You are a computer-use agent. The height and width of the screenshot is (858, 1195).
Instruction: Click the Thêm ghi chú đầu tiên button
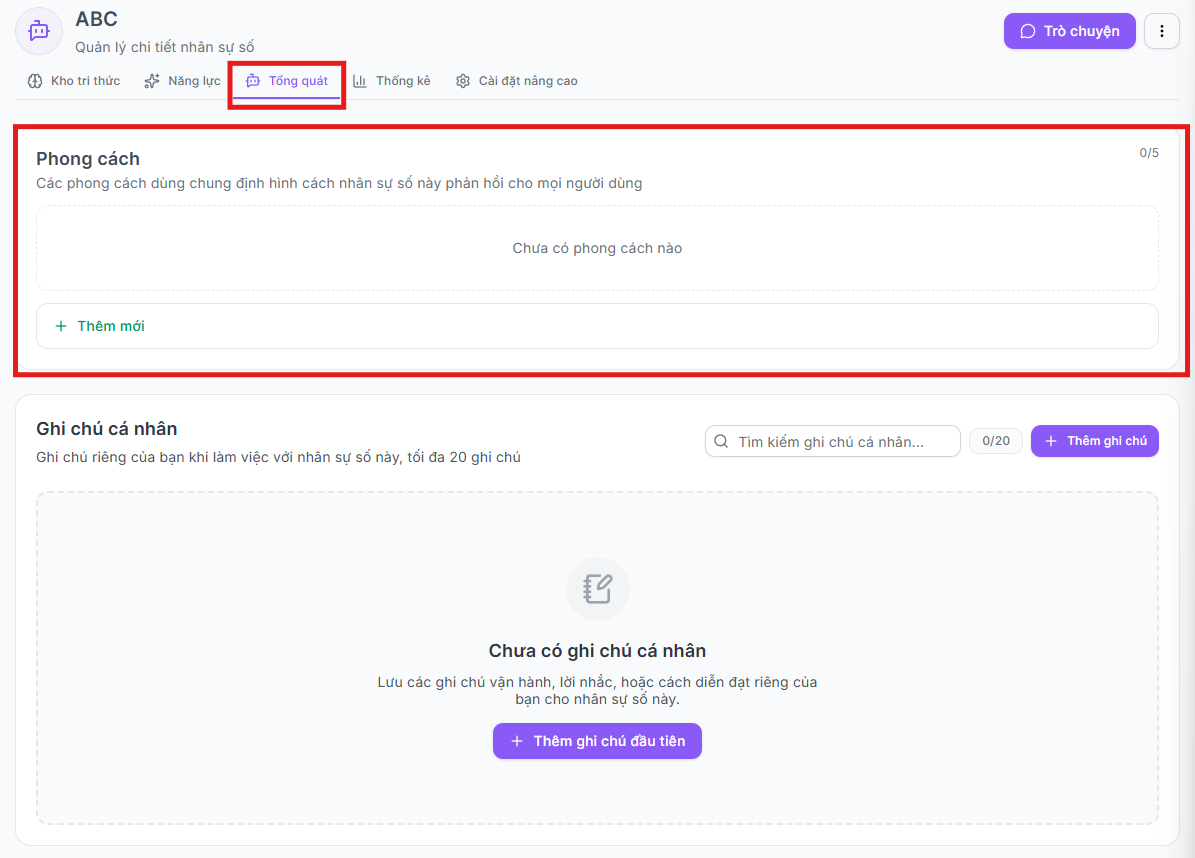(x=598, y=741)
